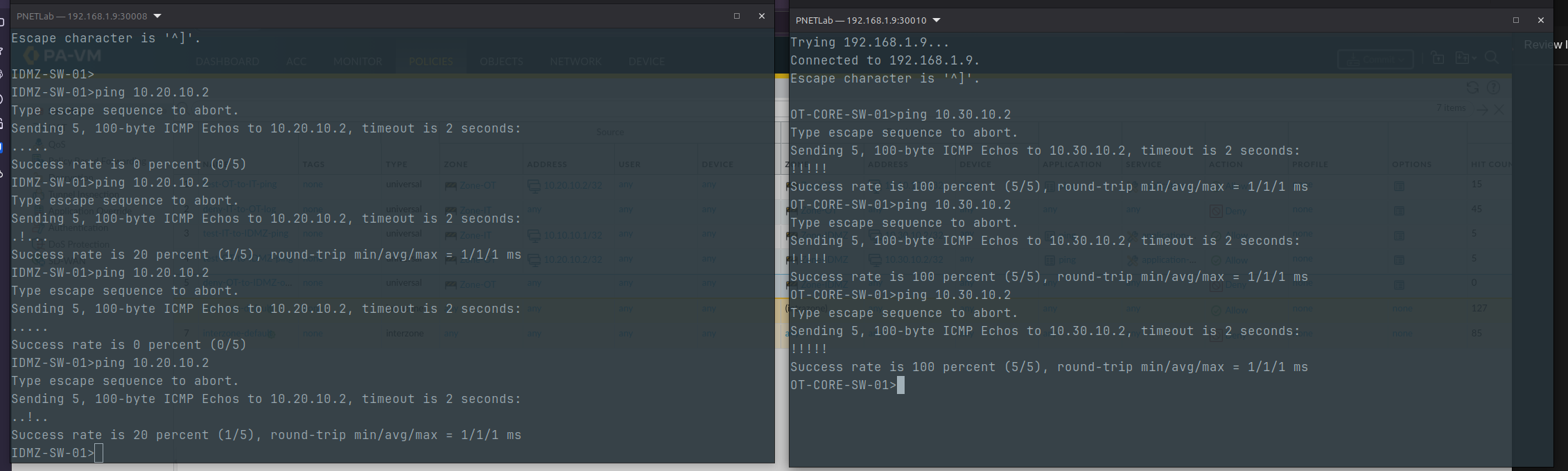
Task: Click the final OT-CORE-SW-01> prompt with cursor
Action: click(847, 385)
